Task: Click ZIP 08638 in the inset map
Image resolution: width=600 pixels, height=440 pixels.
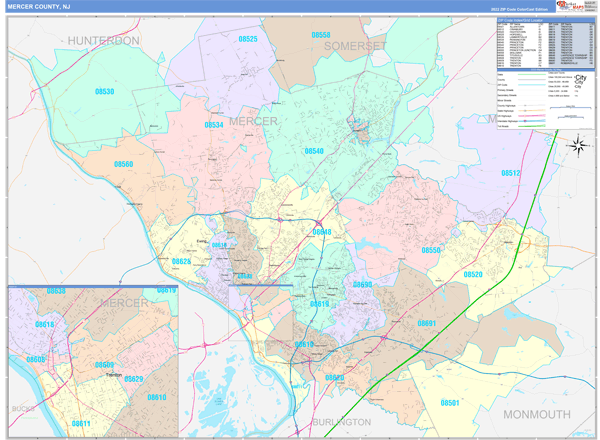Action: (x=56, y=291)
